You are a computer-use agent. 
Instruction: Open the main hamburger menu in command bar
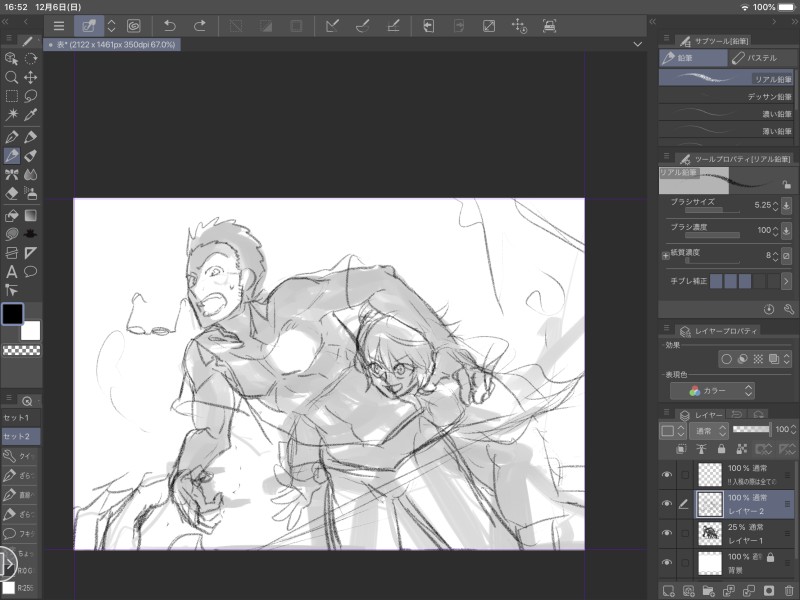59,26
